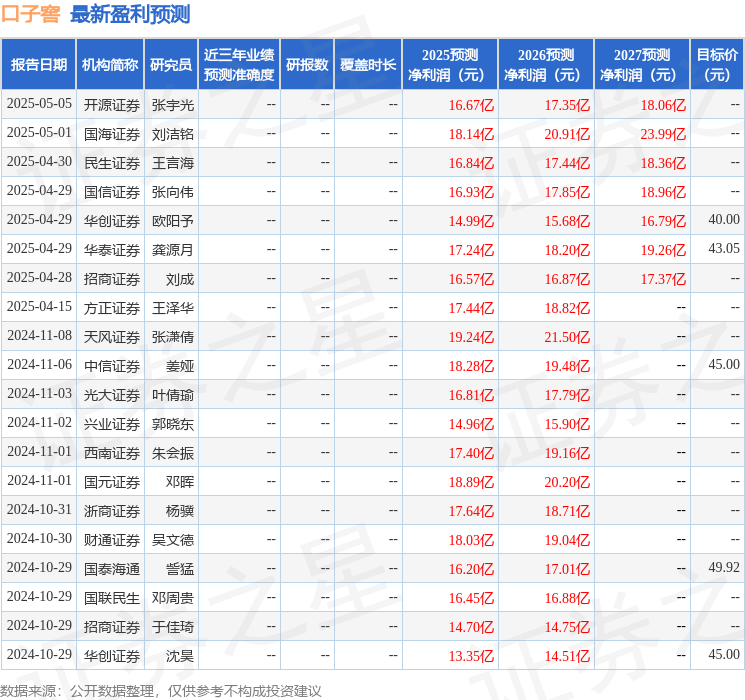Open the 开源证券 institution entry
The width and height of the screenshot is (745, 700).
tap(112, 104)
